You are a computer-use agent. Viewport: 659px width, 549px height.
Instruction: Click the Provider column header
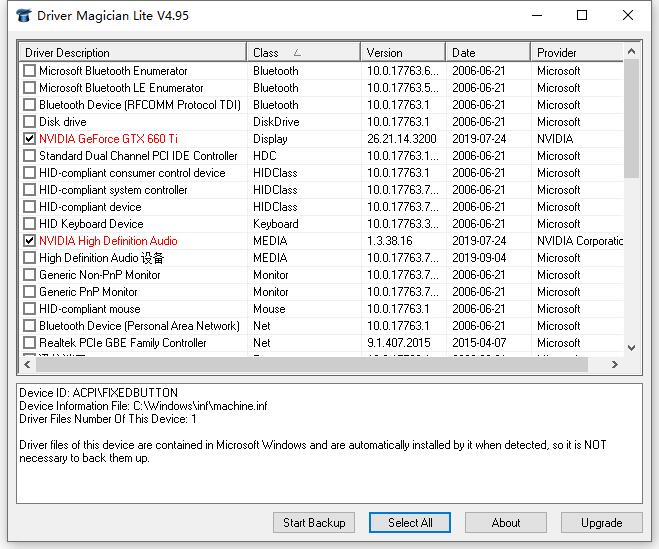pyautogui.click(x=577, y=53)
